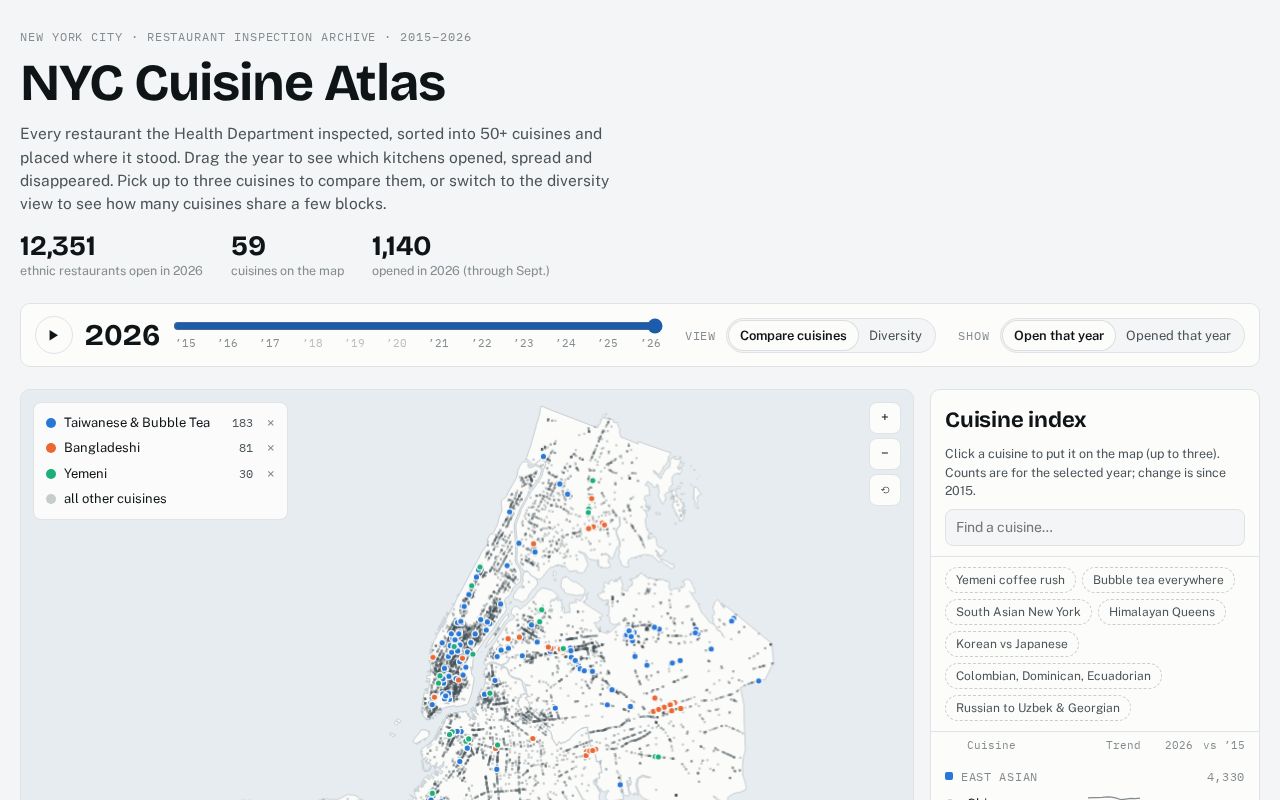Apply the South Asian New York preset

(x=1018, y=612)
